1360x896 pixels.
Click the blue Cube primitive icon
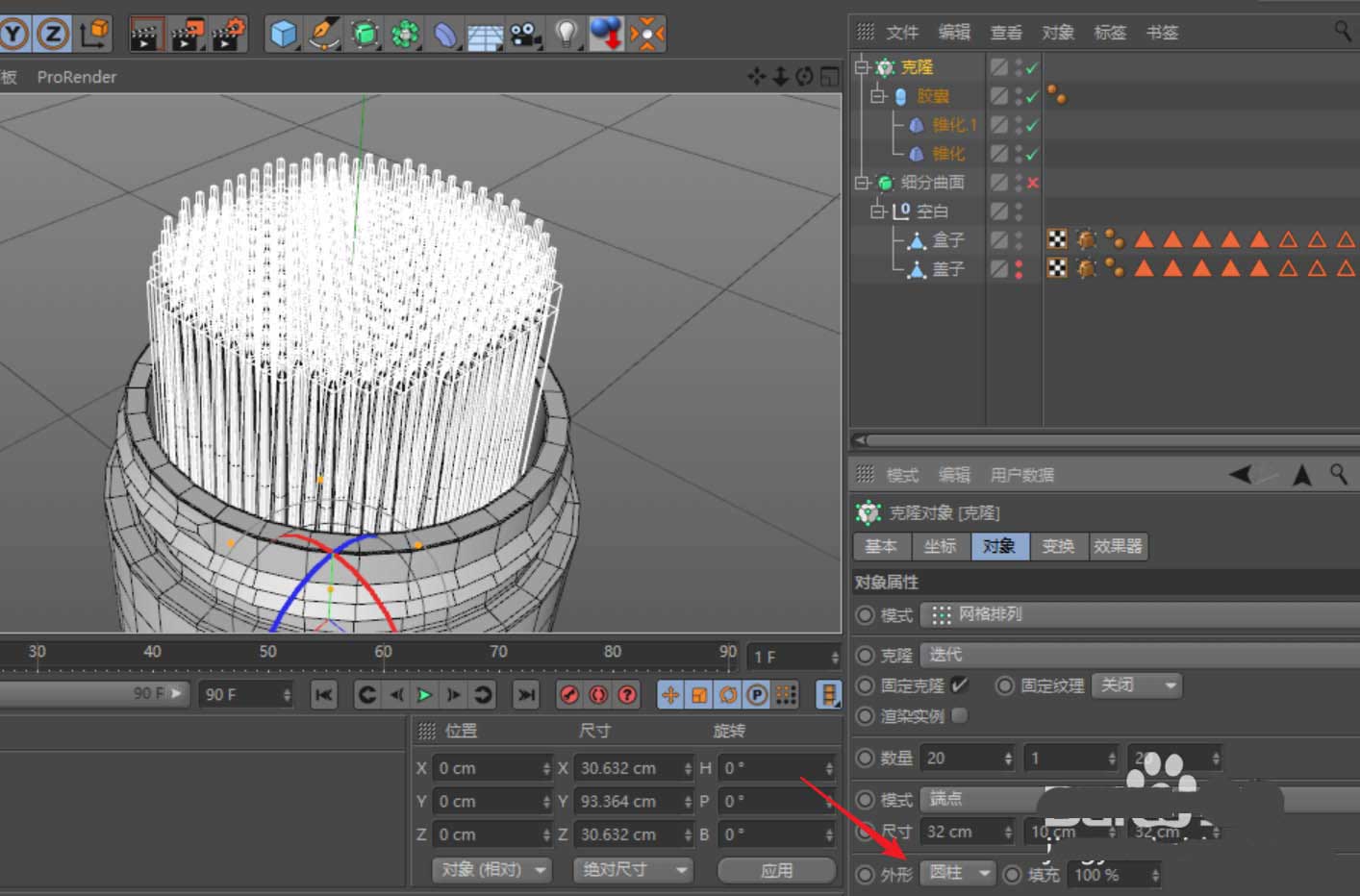(283, 35)
